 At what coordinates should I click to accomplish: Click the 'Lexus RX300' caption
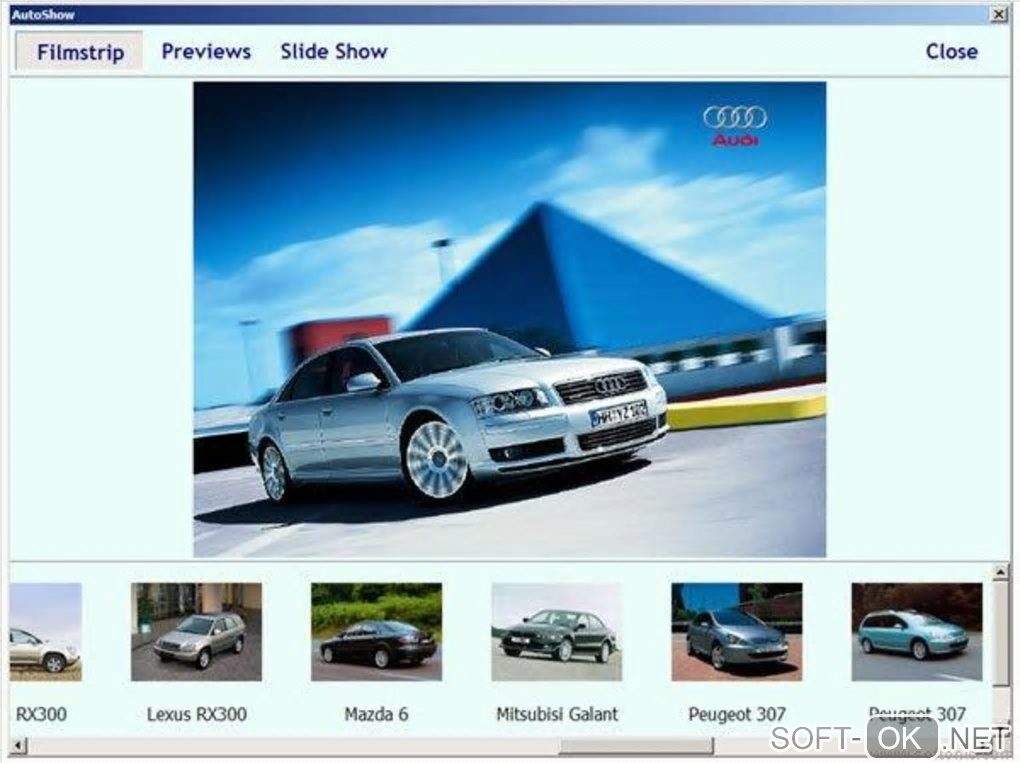click(196, 714)
